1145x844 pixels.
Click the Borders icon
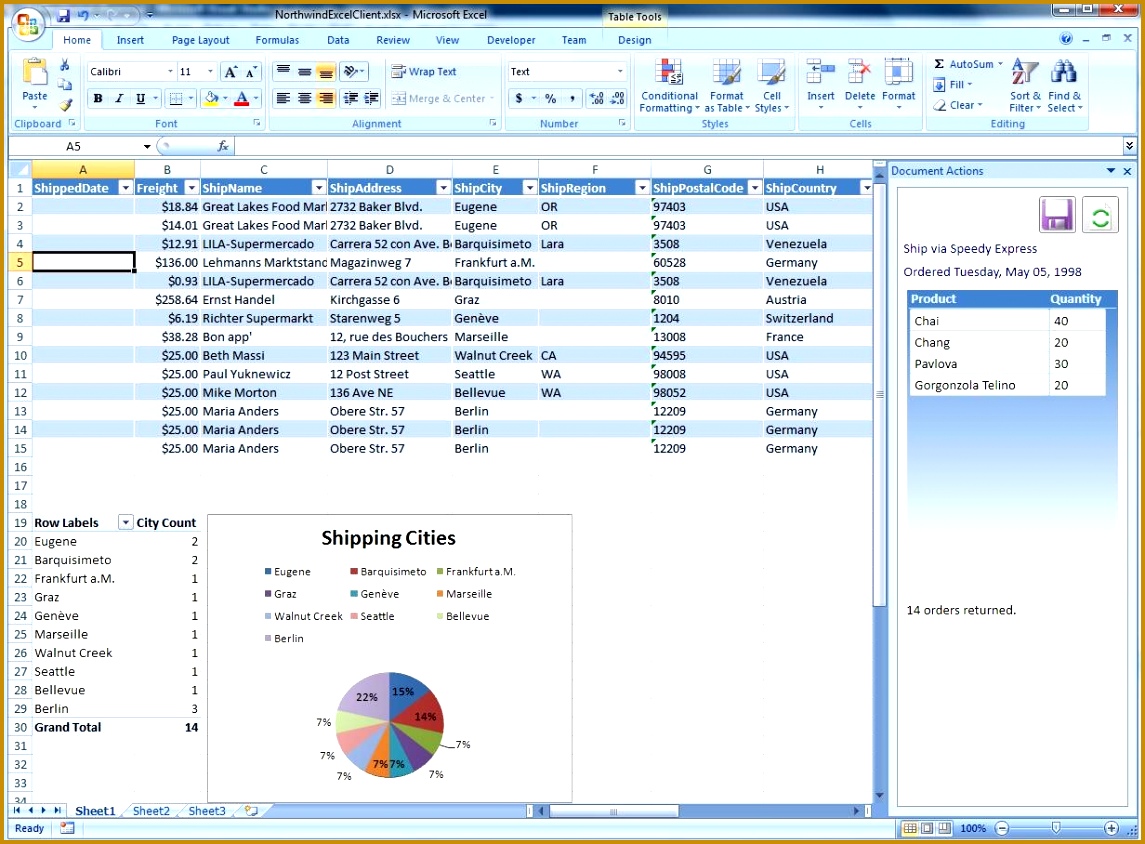coord(176,99)
